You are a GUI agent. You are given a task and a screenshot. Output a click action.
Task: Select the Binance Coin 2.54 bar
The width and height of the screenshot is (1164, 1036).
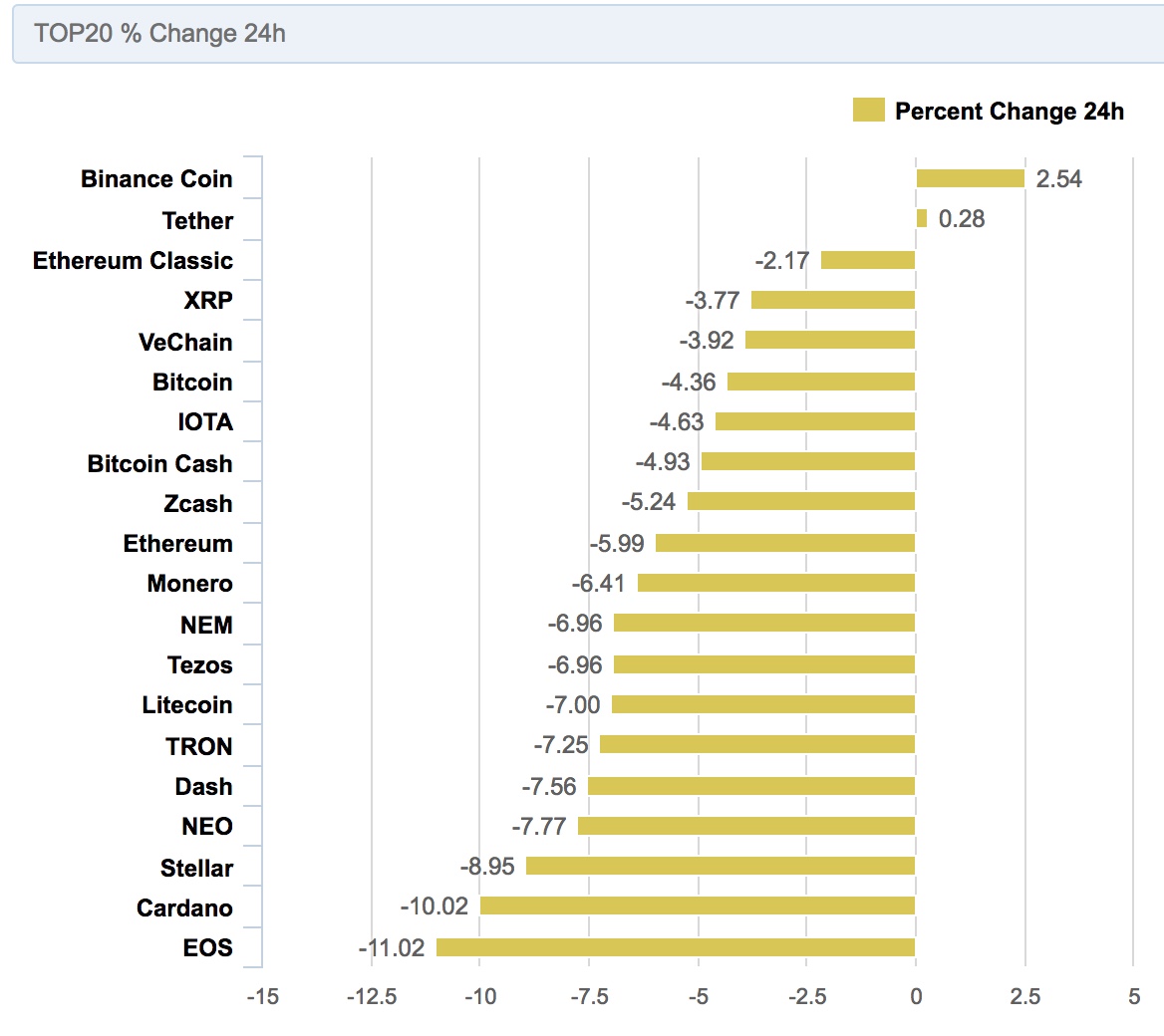pyautogui.click(x=971, y=178)
